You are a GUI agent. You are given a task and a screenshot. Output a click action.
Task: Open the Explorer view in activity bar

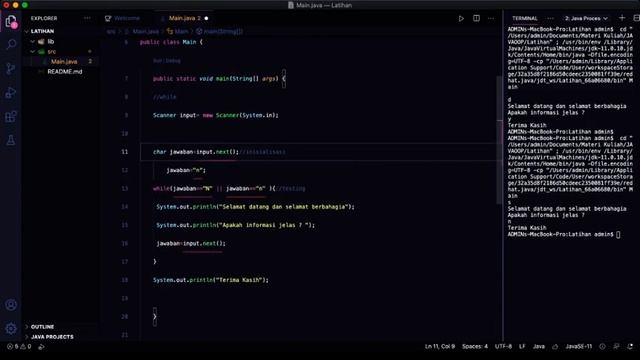click(x=11, y=21)
